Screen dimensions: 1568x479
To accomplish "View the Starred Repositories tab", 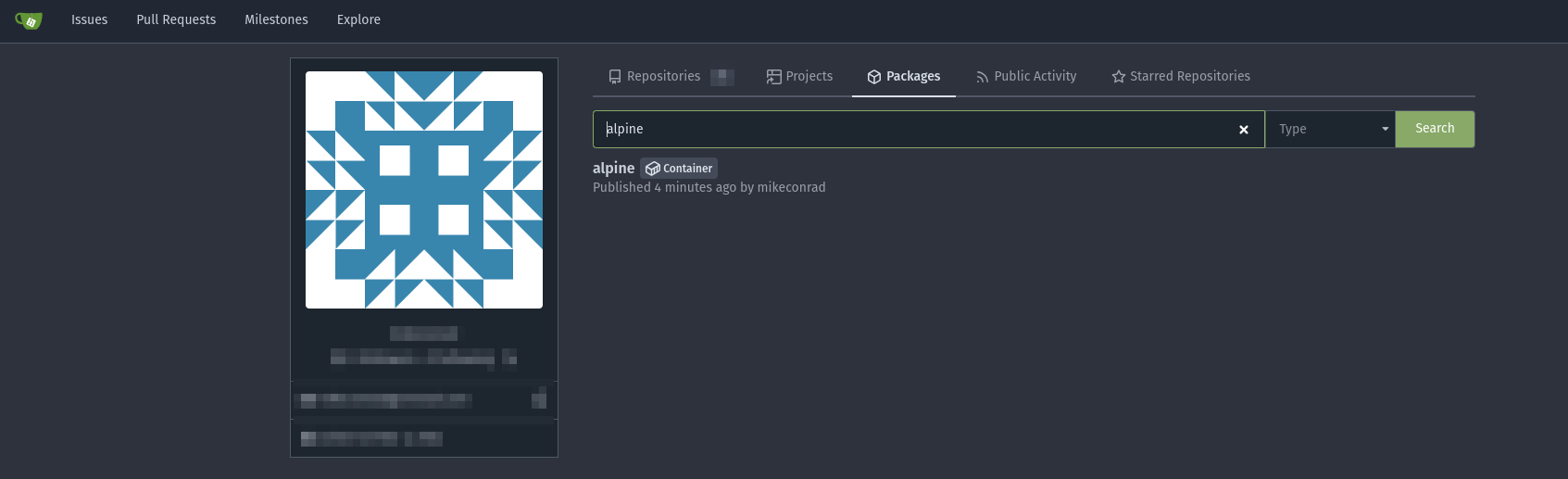I will [1181, 77].
